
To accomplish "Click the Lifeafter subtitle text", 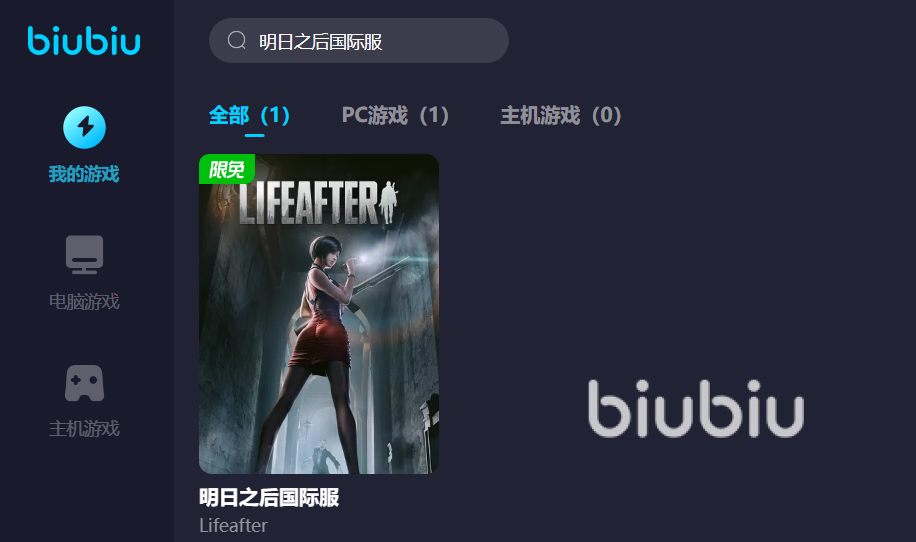I will [x=233, y=526].
